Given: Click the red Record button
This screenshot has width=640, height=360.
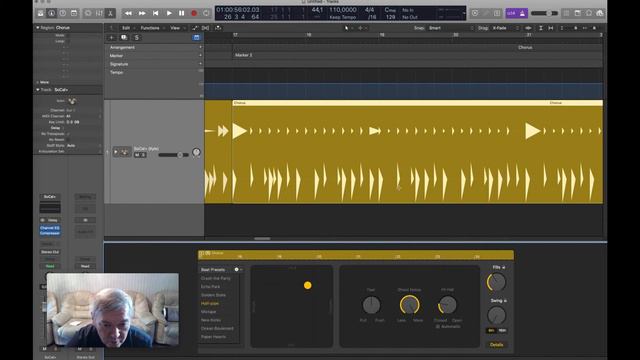Looking at the screenshot, I should point(194,13).
